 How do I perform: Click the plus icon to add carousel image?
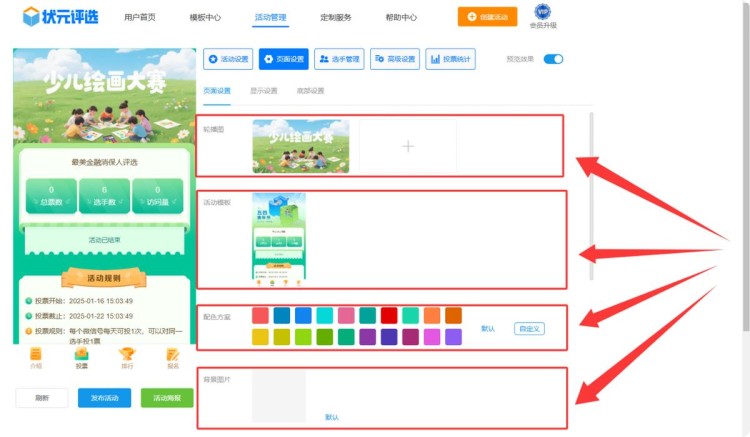pyautogui.click(x=407, y=146)
